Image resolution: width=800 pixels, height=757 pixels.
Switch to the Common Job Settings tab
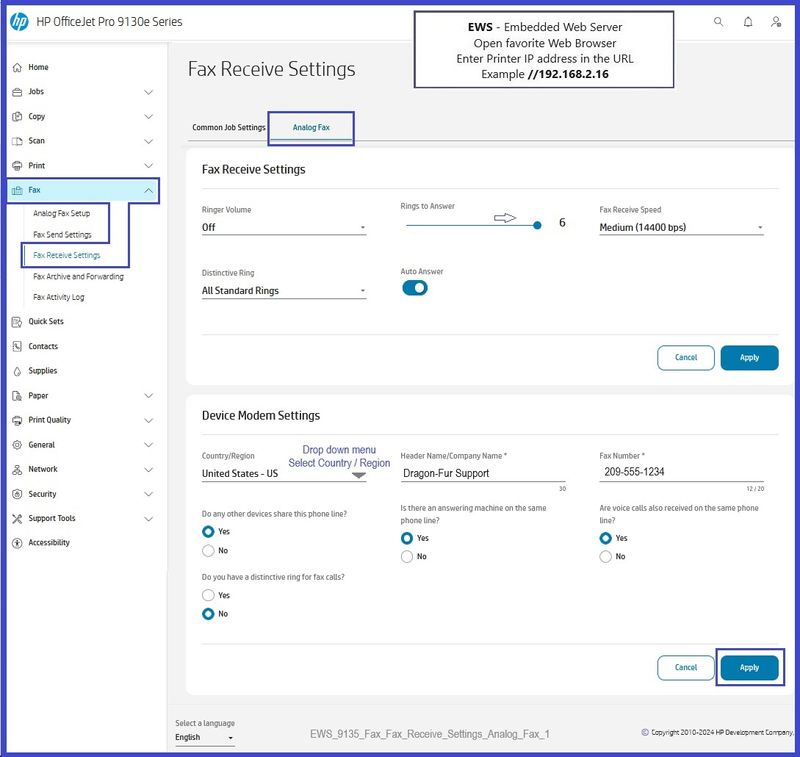[x=229, y=128]
